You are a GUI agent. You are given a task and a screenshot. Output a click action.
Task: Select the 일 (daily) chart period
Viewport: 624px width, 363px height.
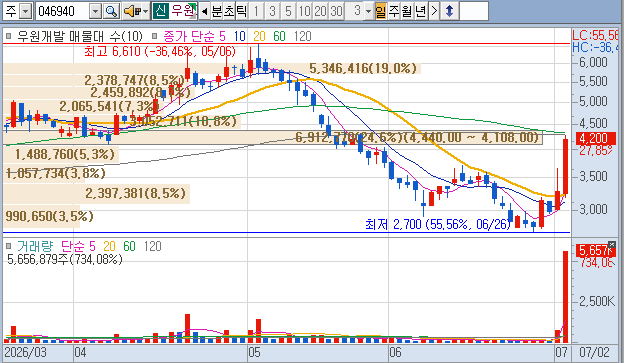pos(380,11)
